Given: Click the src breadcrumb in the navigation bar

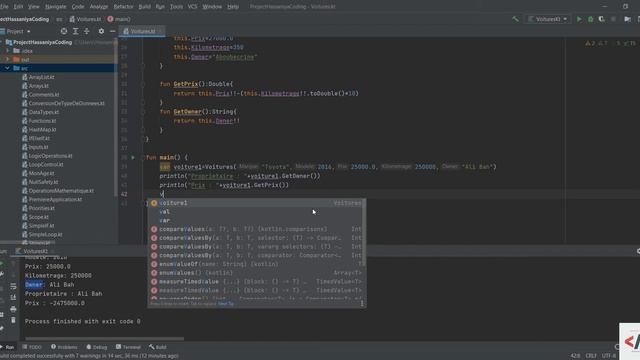Looking at the screenshot, I should point(59,19).
